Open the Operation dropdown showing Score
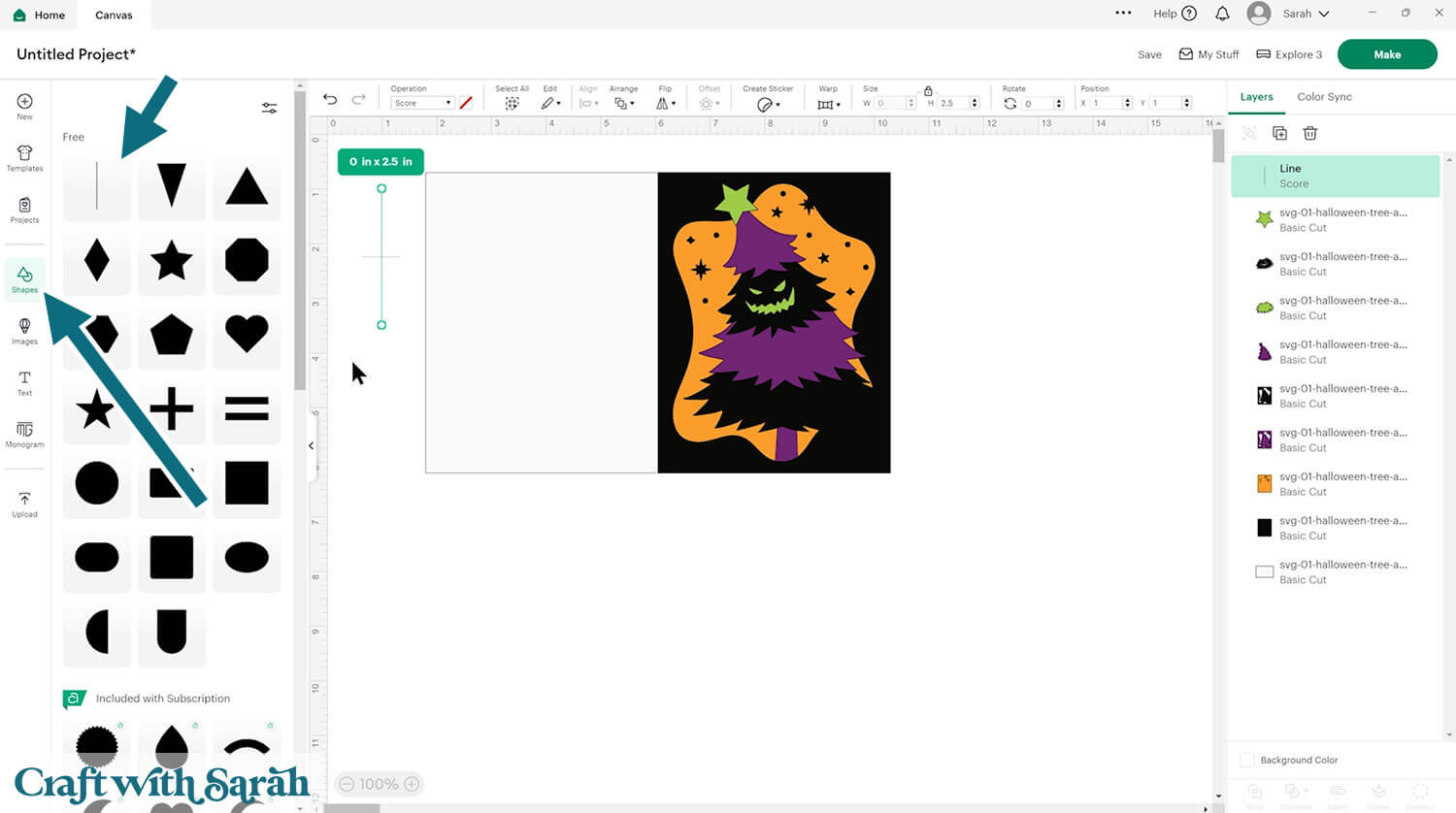The image size is (1456, 813). [x=422, y=103]
